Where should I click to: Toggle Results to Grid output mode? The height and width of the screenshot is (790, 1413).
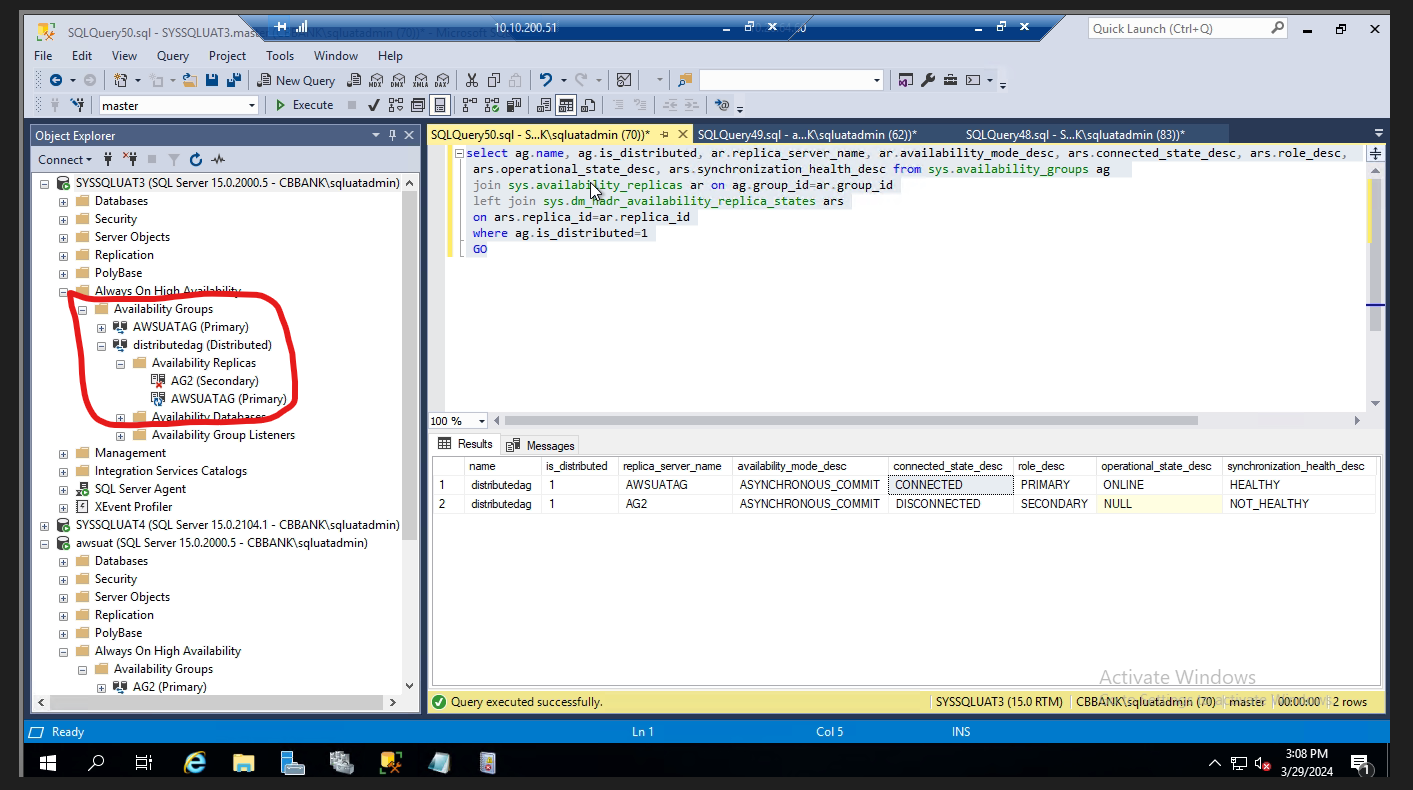566,105
